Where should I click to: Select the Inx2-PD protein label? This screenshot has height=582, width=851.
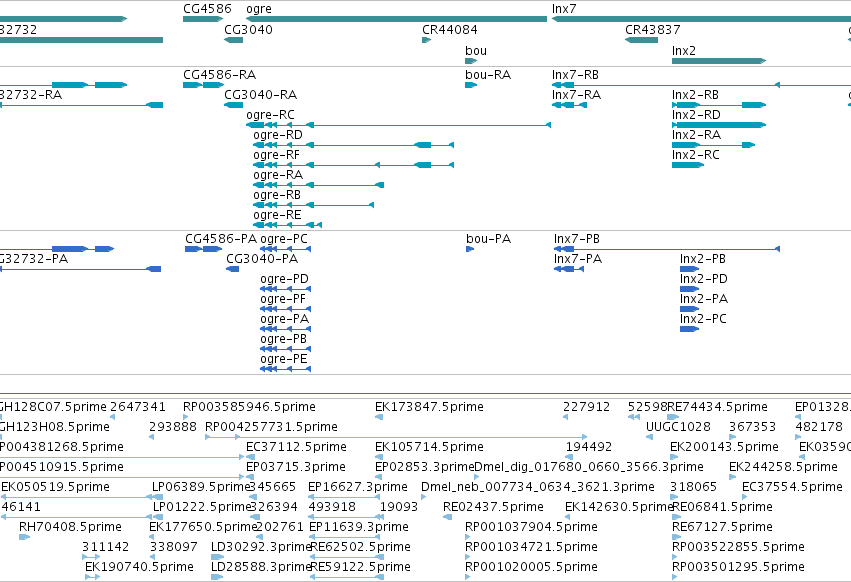(x=704, y=279)
